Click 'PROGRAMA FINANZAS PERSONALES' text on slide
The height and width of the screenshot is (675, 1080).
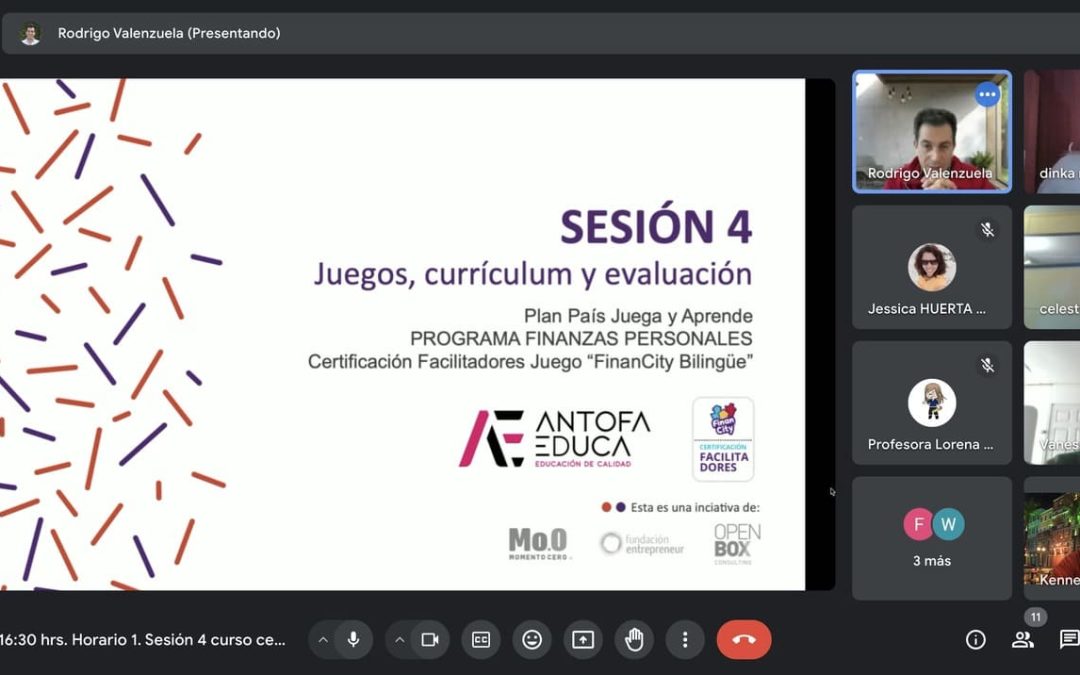pos(581,339)
